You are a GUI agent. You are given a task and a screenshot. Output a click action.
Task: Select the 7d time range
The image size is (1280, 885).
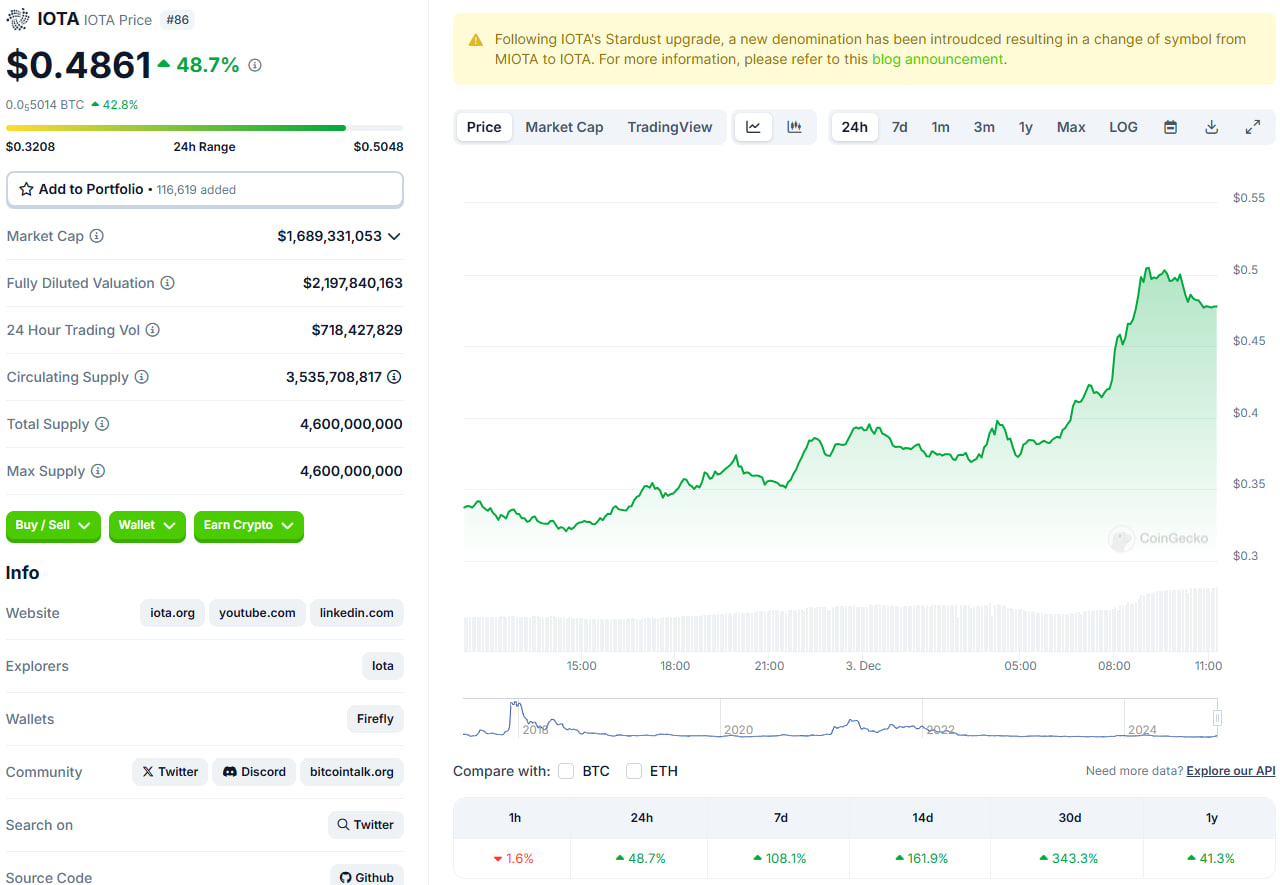(900, 127)
